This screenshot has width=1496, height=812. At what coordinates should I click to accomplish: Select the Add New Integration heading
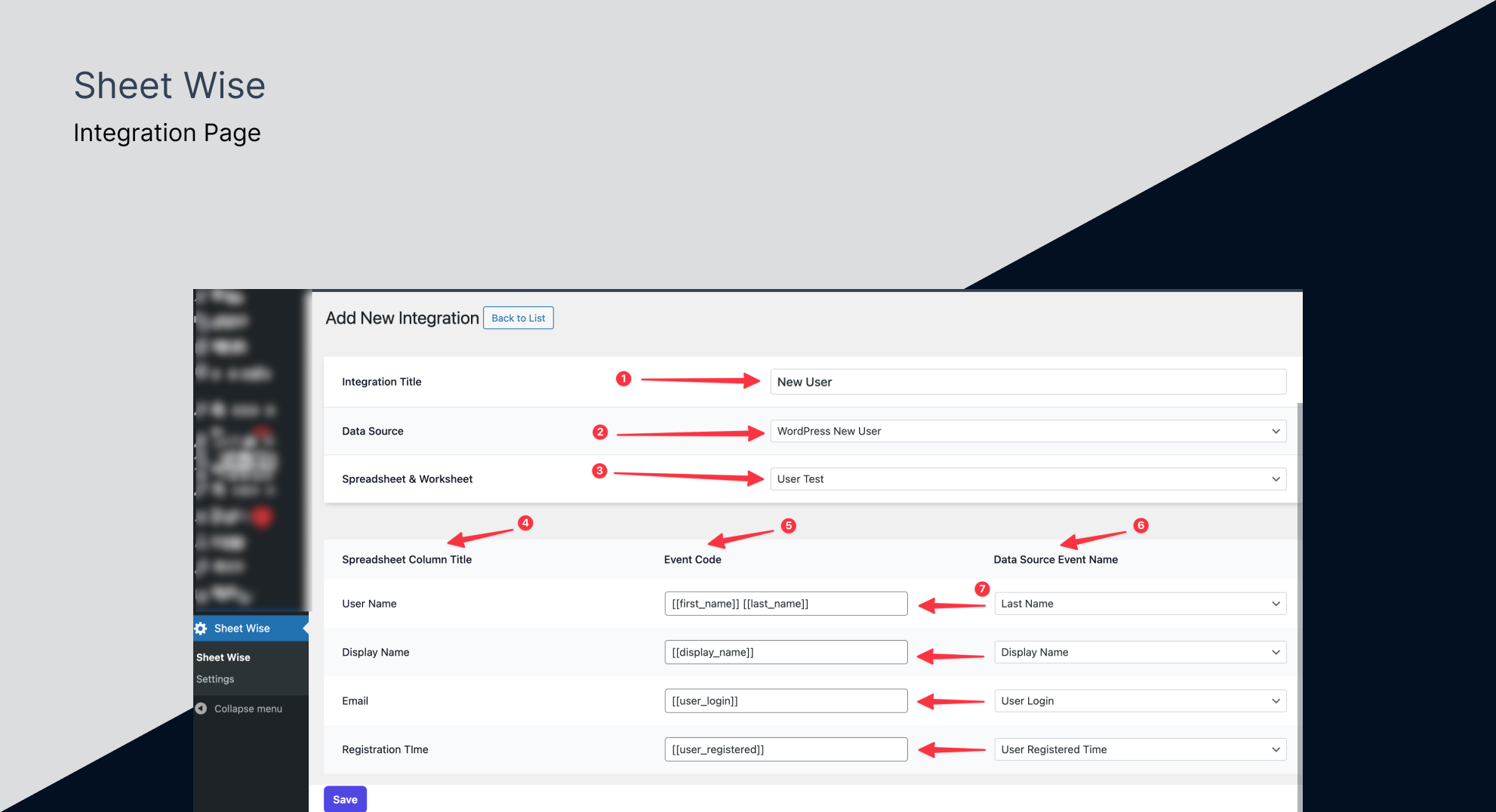coord(402,318)
